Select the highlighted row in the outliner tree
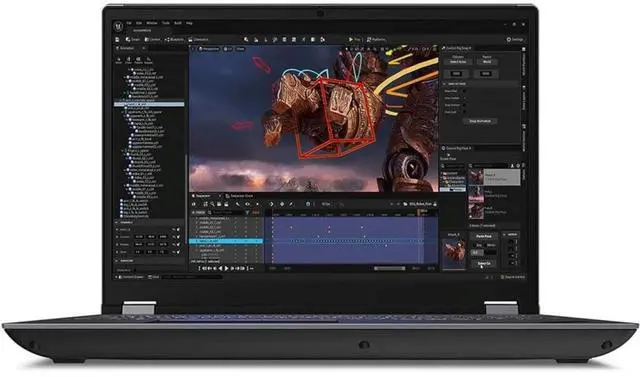 pyautogui.click(x=149, y=104)
